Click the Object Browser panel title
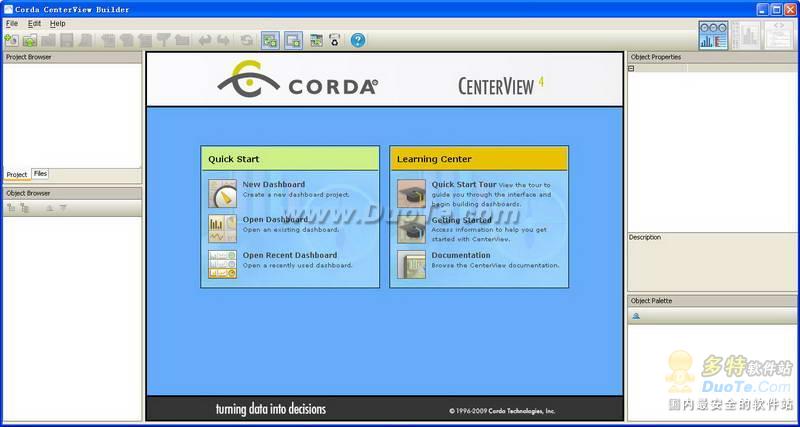Screen dimensions: 800x427 click(x=28, y=193)
